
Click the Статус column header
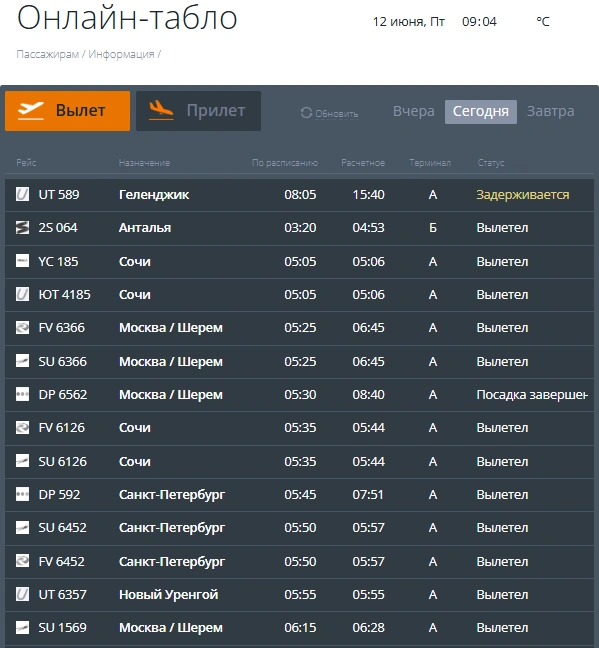[x=491, y=163]
